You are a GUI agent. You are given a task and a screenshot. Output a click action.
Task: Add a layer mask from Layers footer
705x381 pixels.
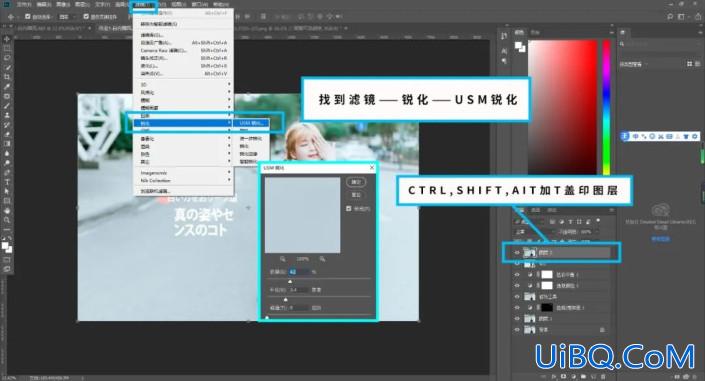click(563, 376)
